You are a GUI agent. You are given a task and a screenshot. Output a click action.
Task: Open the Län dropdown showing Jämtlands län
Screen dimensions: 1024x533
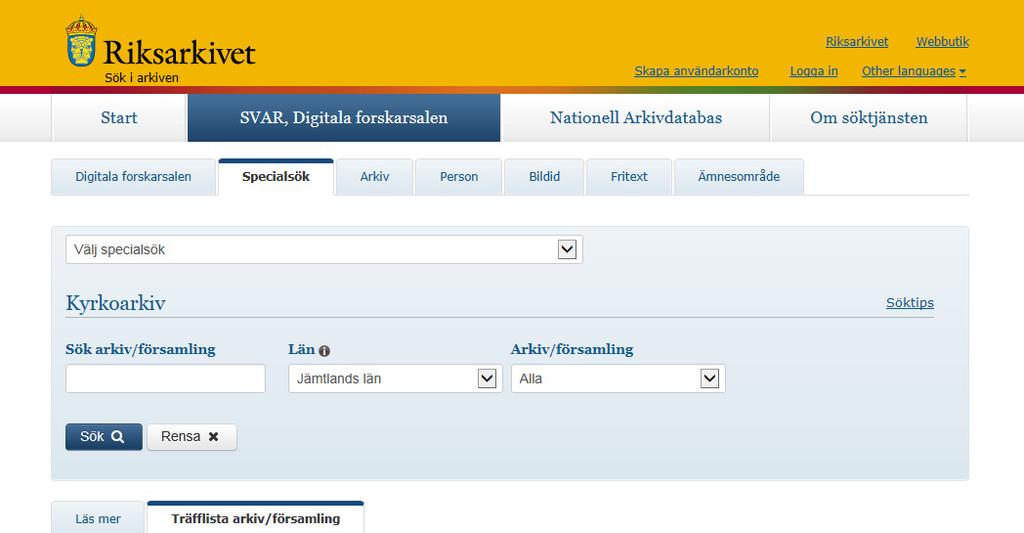tap(395, 378)
